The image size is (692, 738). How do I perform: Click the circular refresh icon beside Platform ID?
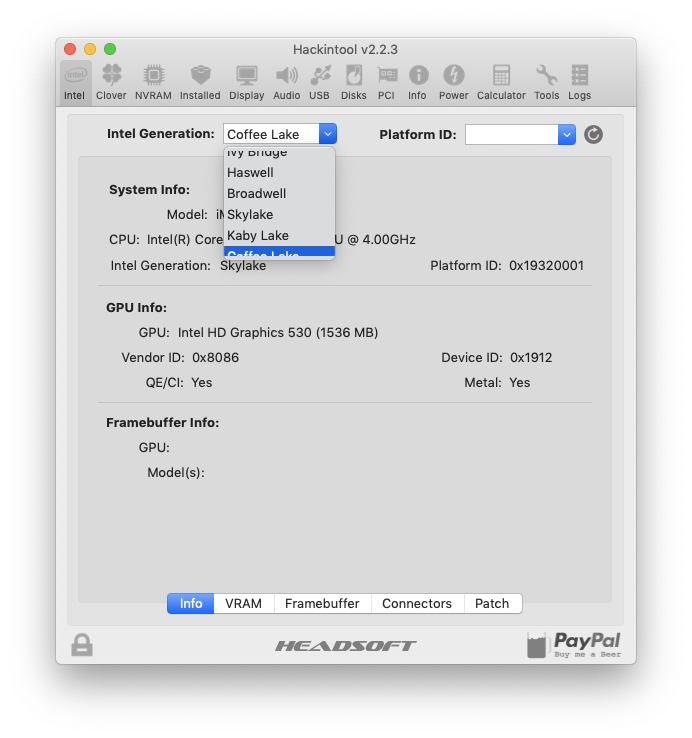(593, 135)
